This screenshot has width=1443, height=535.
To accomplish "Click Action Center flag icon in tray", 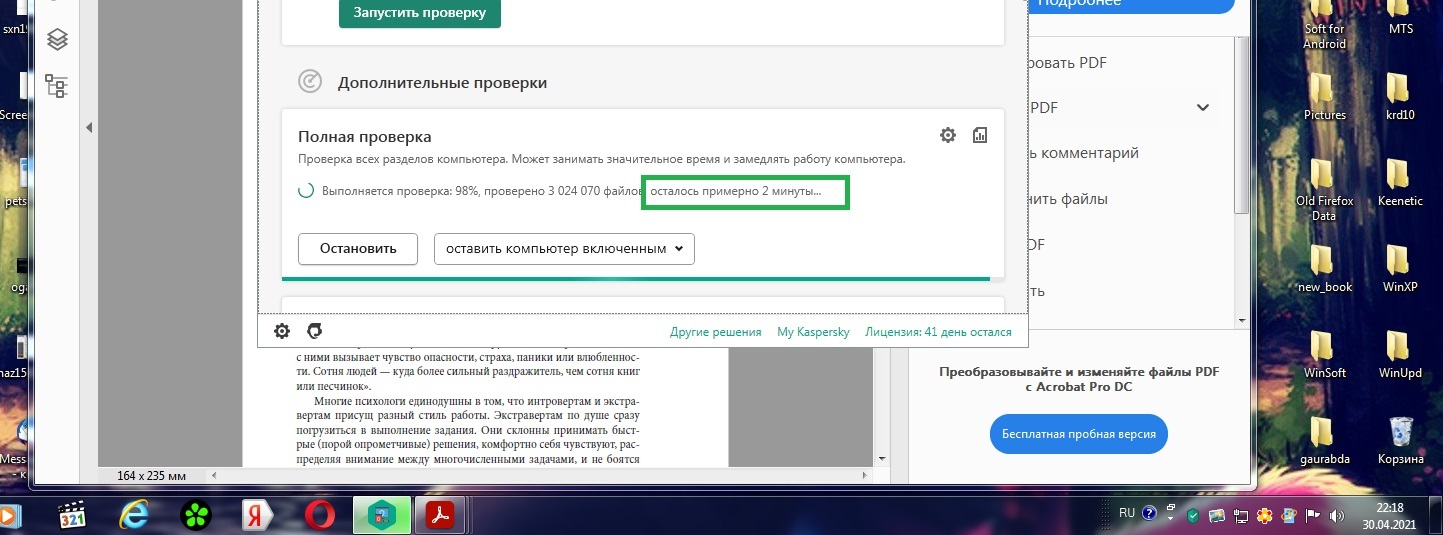I will 1313,516.
